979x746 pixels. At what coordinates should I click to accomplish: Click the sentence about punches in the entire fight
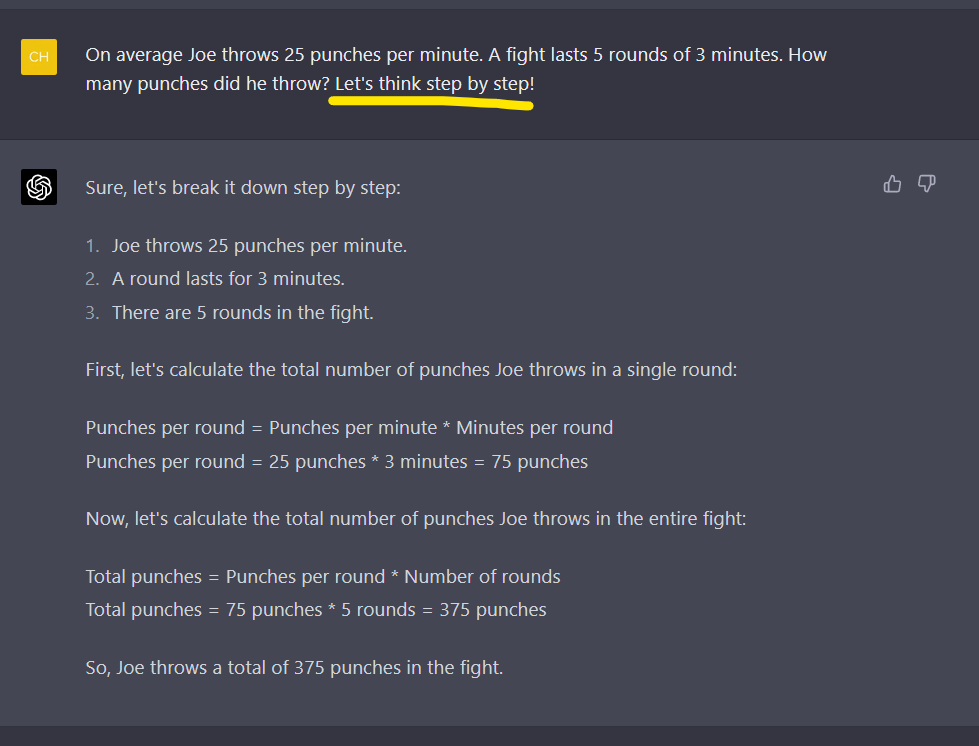tap(416, 519)
